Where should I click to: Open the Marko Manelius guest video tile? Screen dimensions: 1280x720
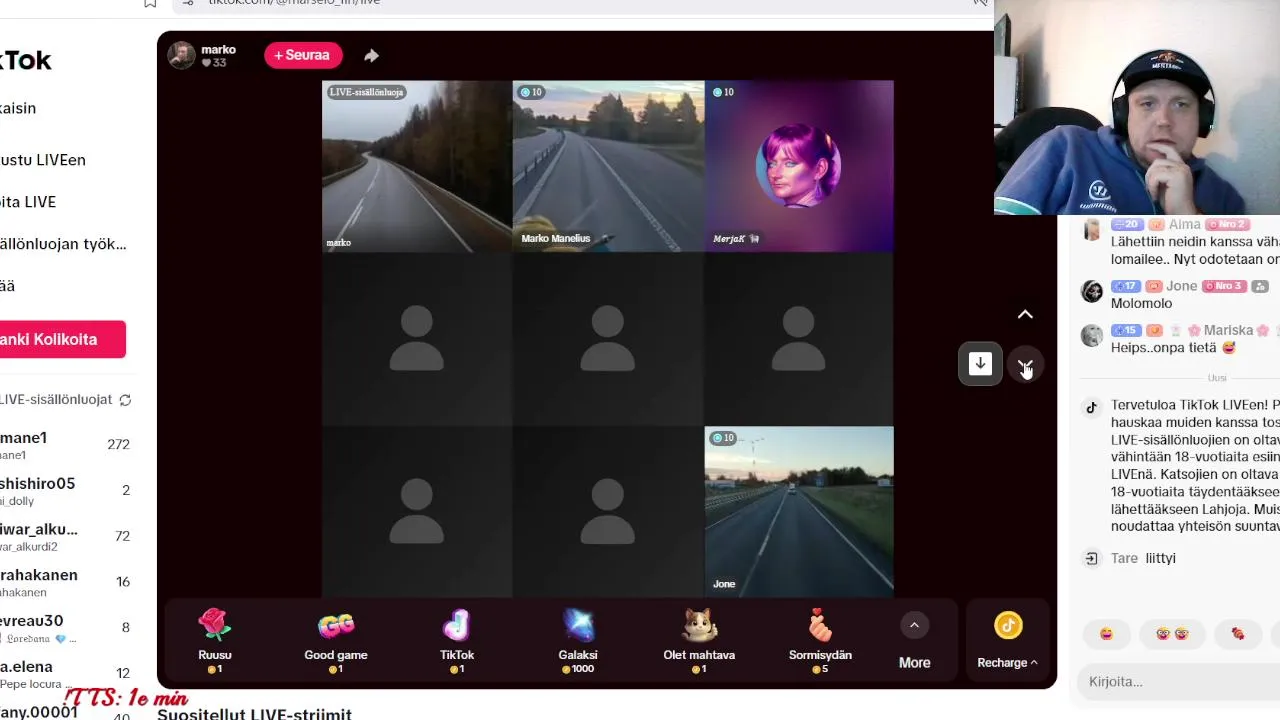(x=608, y=166)
